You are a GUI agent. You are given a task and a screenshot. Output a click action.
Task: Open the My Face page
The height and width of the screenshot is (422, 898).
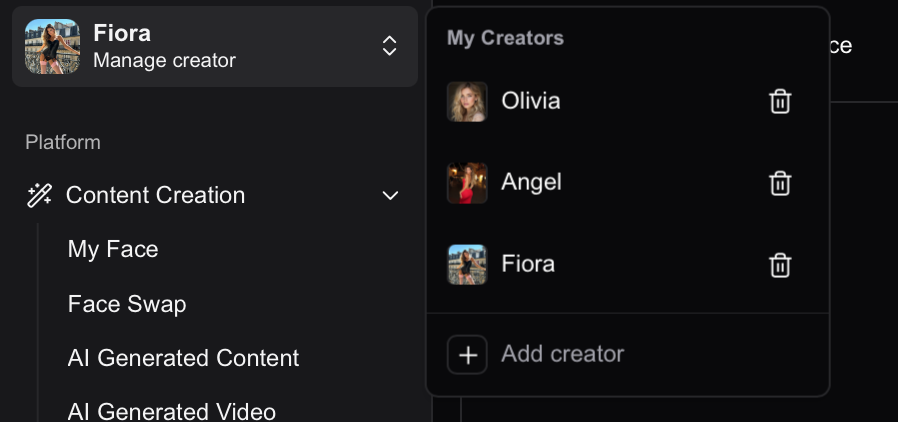[113, 249]
